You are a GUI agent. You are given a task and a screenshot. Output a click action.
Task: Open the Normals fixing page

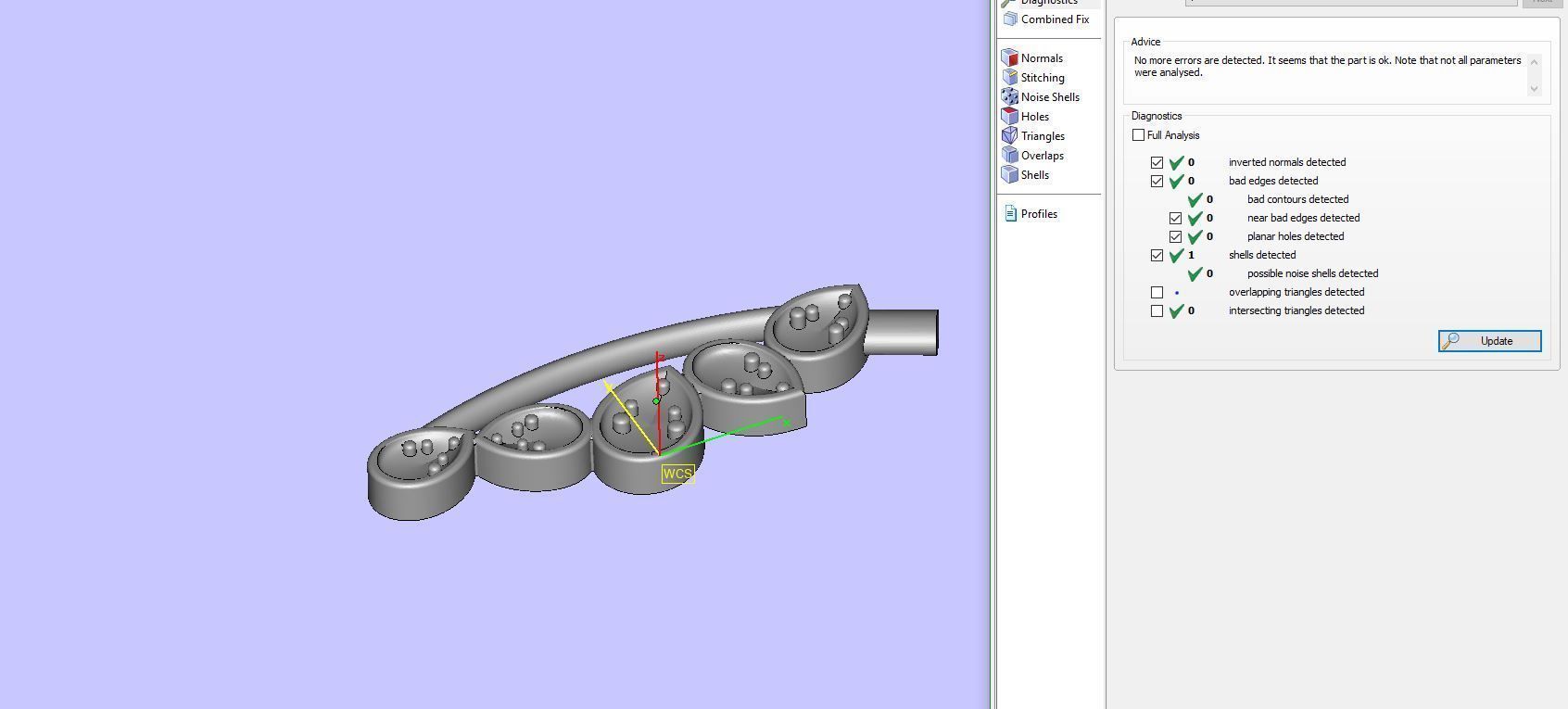pos(1032,58)
